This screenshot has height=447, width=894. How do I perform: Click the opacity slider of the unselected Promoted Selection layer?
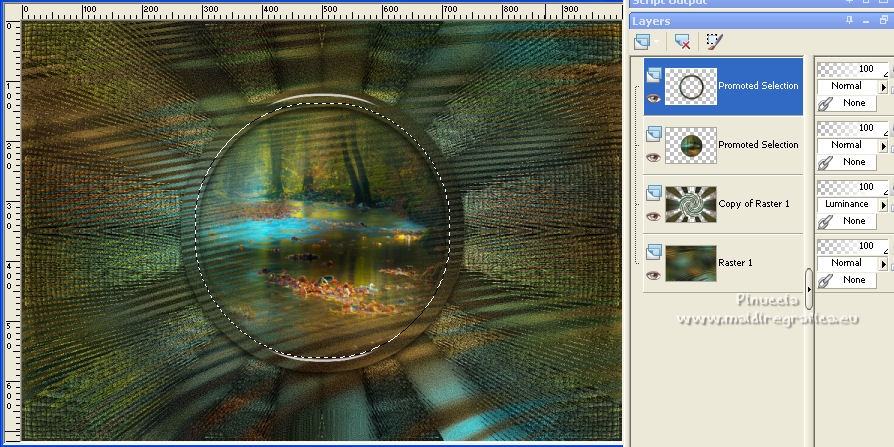tap(852, 129)
